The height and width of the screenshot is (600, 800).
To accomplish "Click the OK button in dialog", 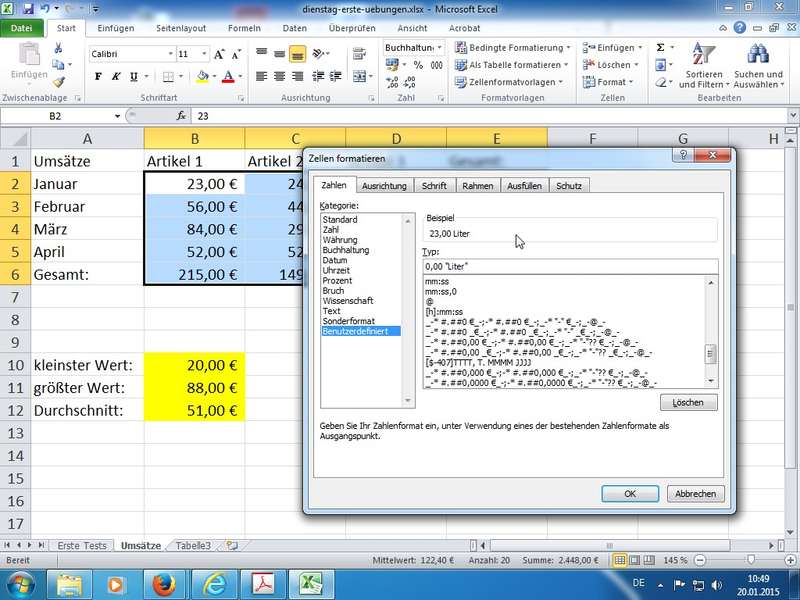I will [x=629, y=493].
